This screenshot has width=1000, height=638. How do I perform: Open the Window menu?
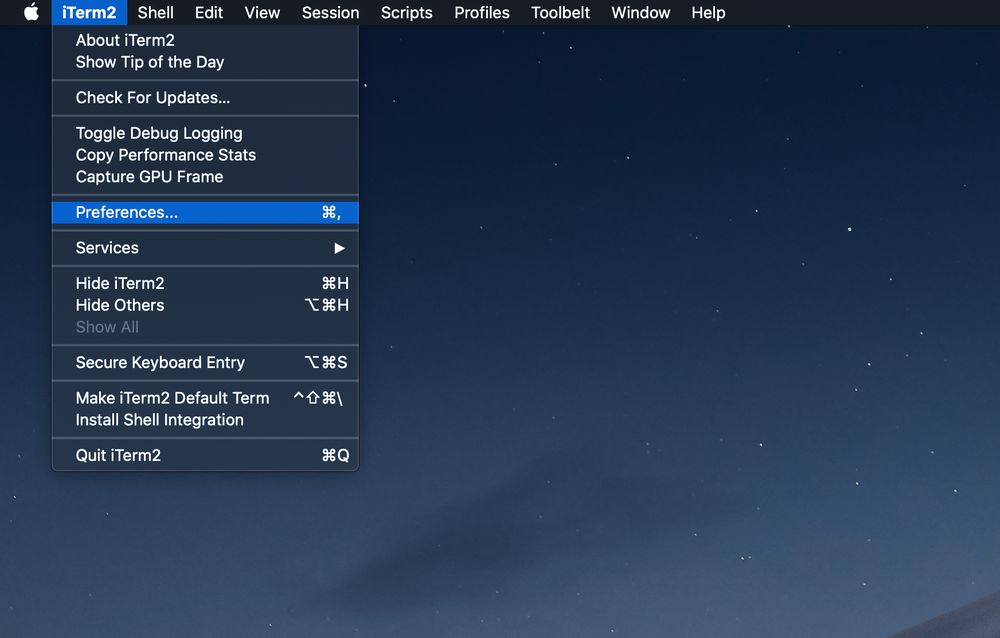point(640,12)
